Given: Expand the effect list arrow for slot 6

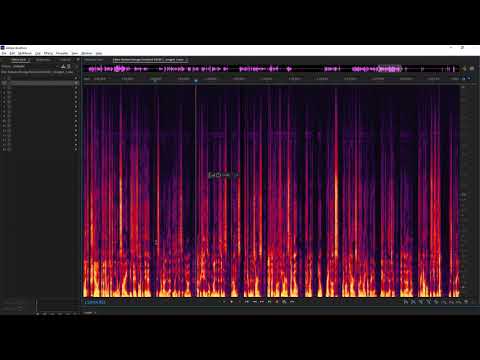Looking at the screenshot, I should coord(76,102).
